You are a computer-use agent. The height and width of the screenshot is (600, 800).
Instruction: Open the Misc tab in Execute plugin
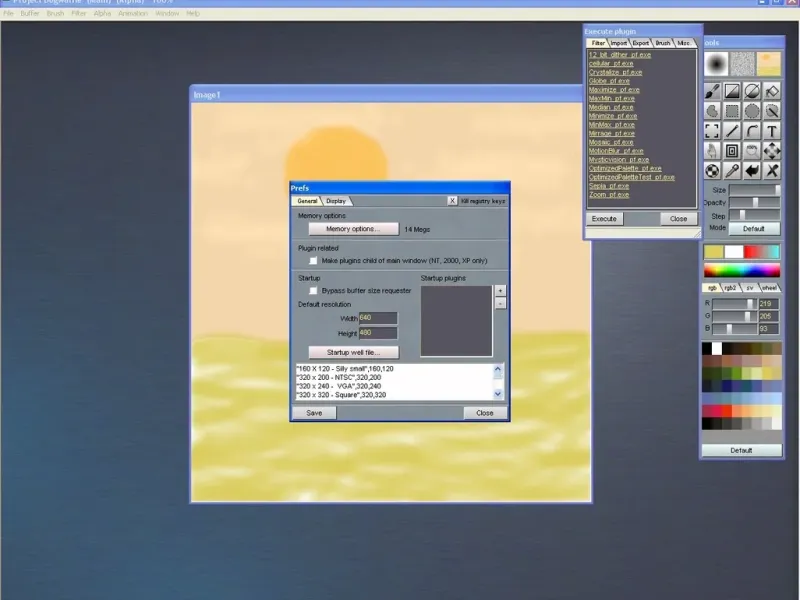[x=684, y=43]
